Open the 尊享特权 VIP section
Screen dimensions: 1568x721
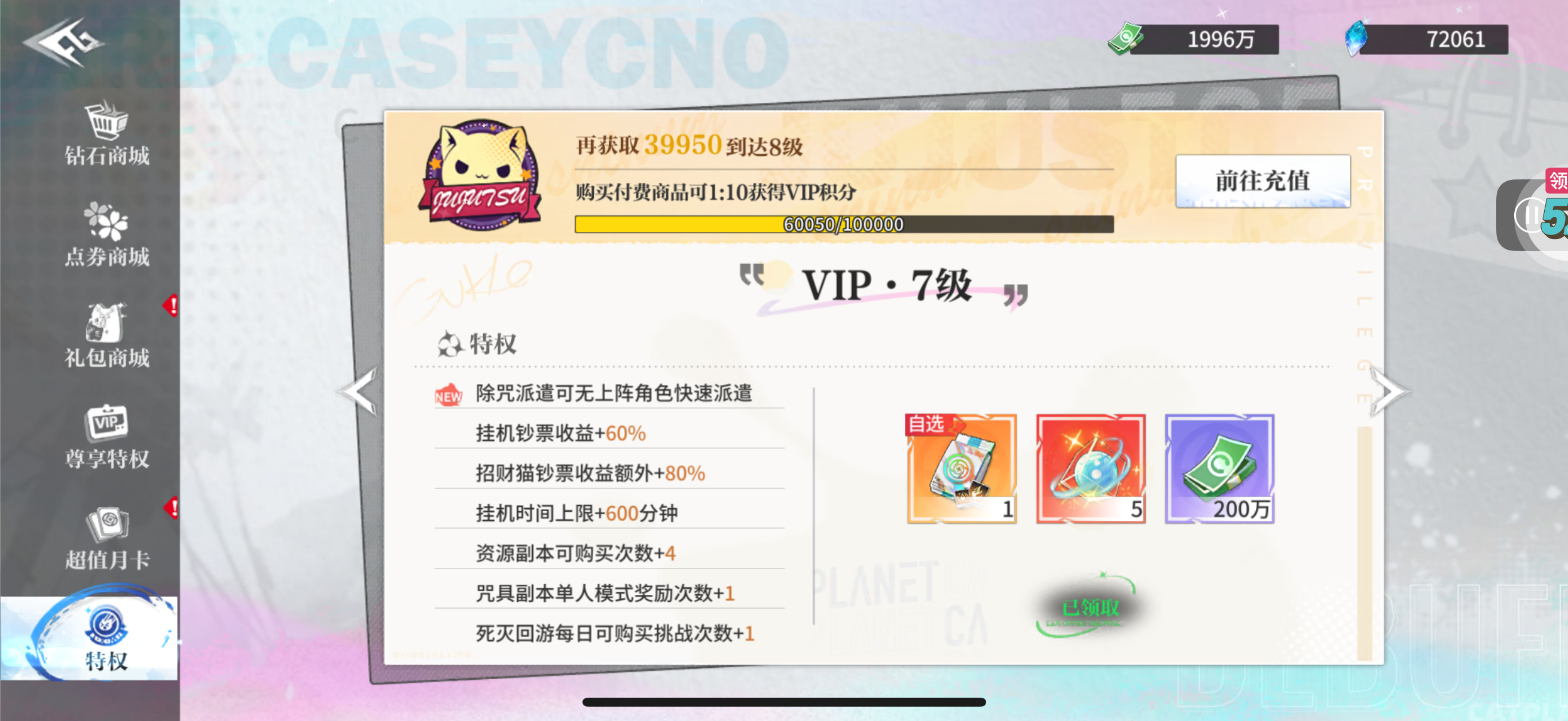coord(106,437)
